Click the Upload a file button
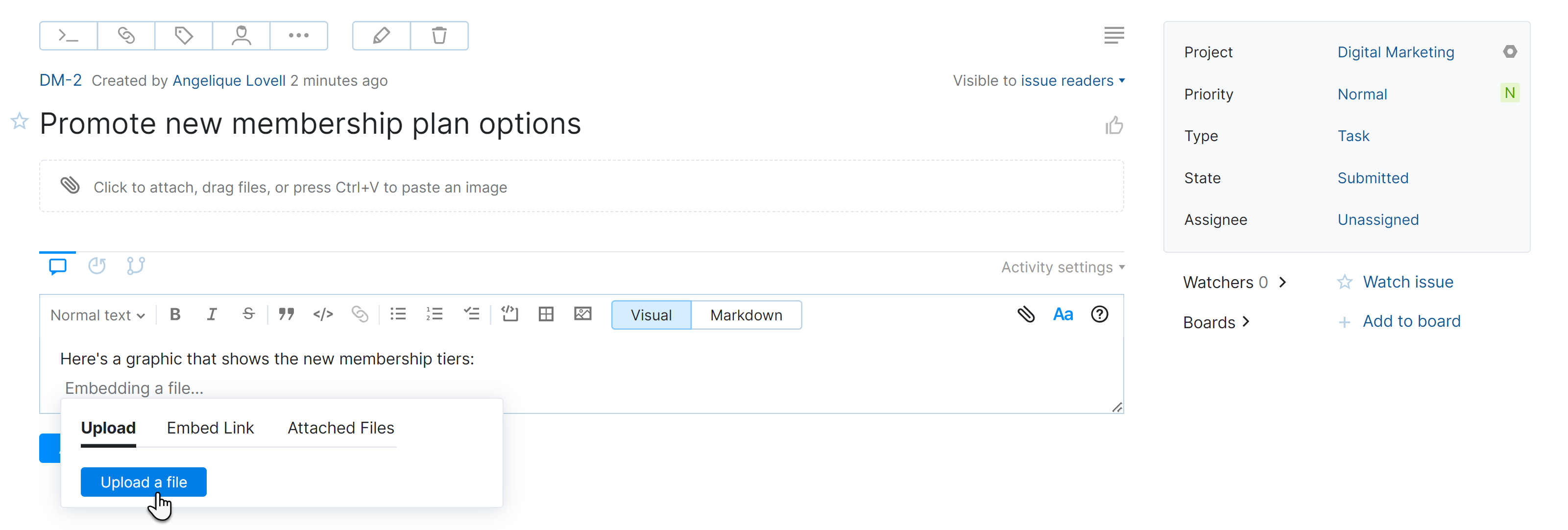The image size is (1568, 530). [144, 482]
